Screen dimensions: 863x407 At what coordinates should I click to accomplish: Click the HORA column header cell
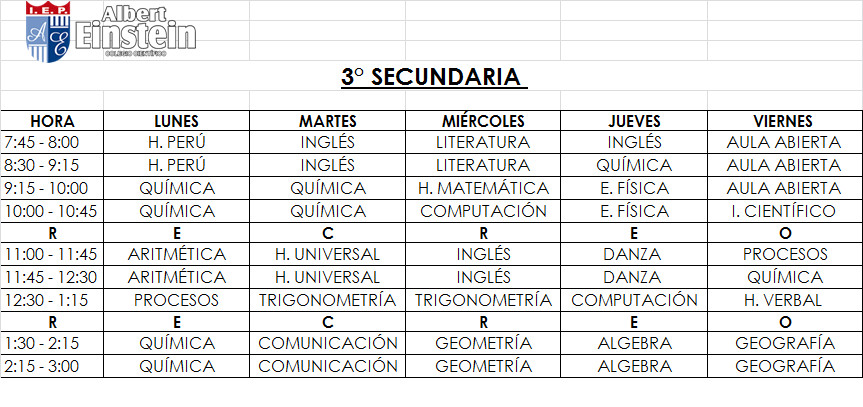click(52, 121)
